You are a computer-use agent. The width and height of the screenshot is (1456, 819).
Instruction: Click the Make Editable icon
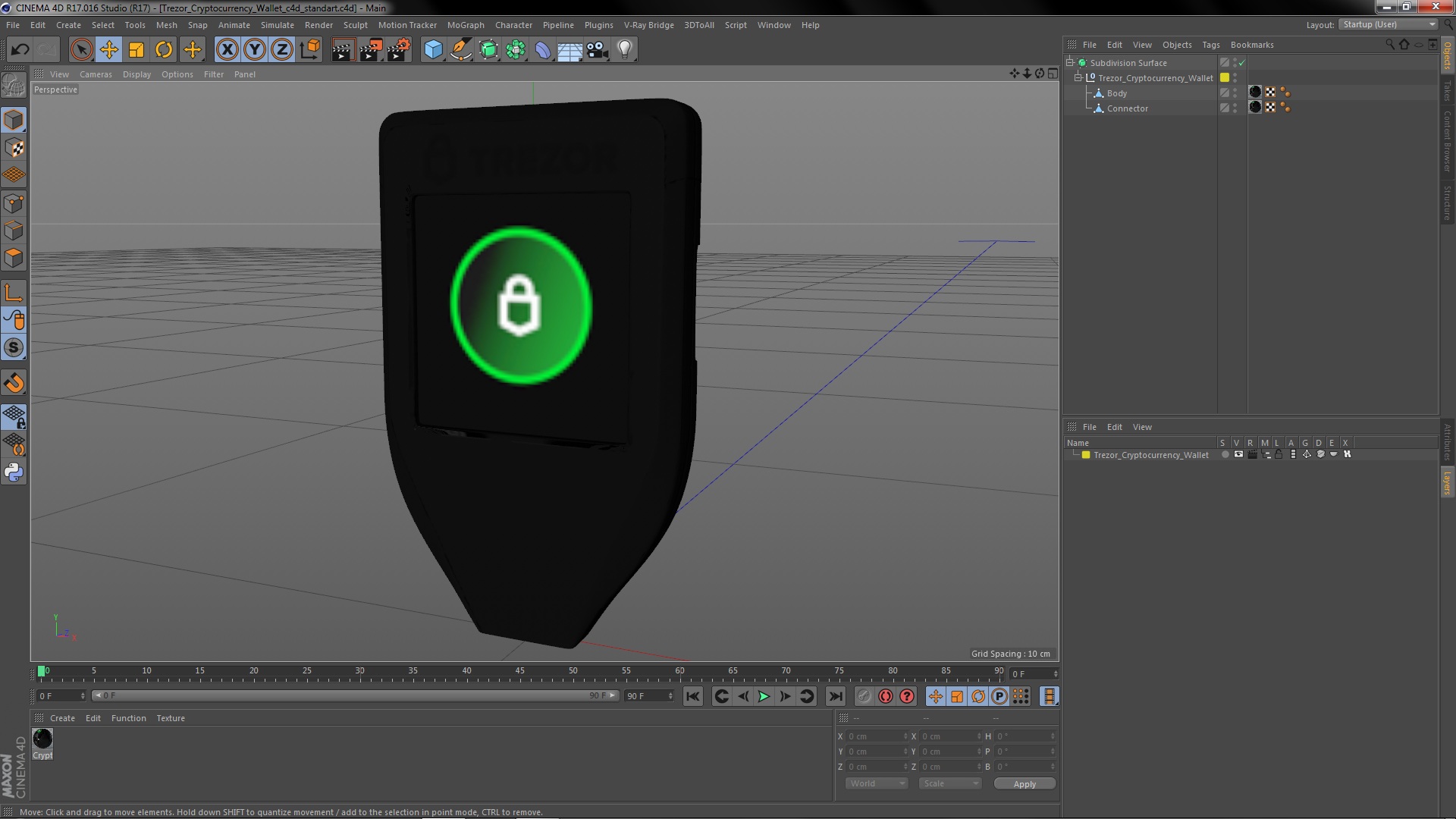[x=14, y=85]
